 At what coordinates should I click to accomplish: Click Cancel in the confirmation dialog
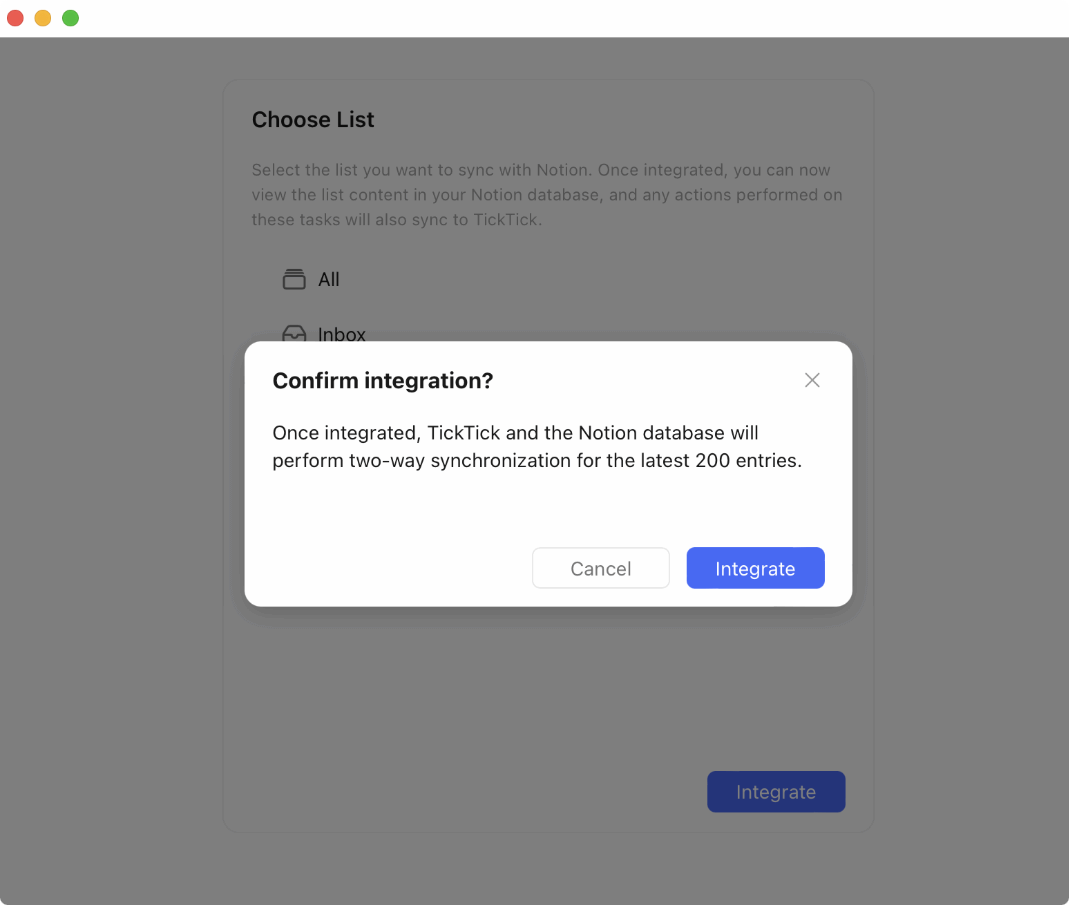pyautogui.click(x=601, y=568)
